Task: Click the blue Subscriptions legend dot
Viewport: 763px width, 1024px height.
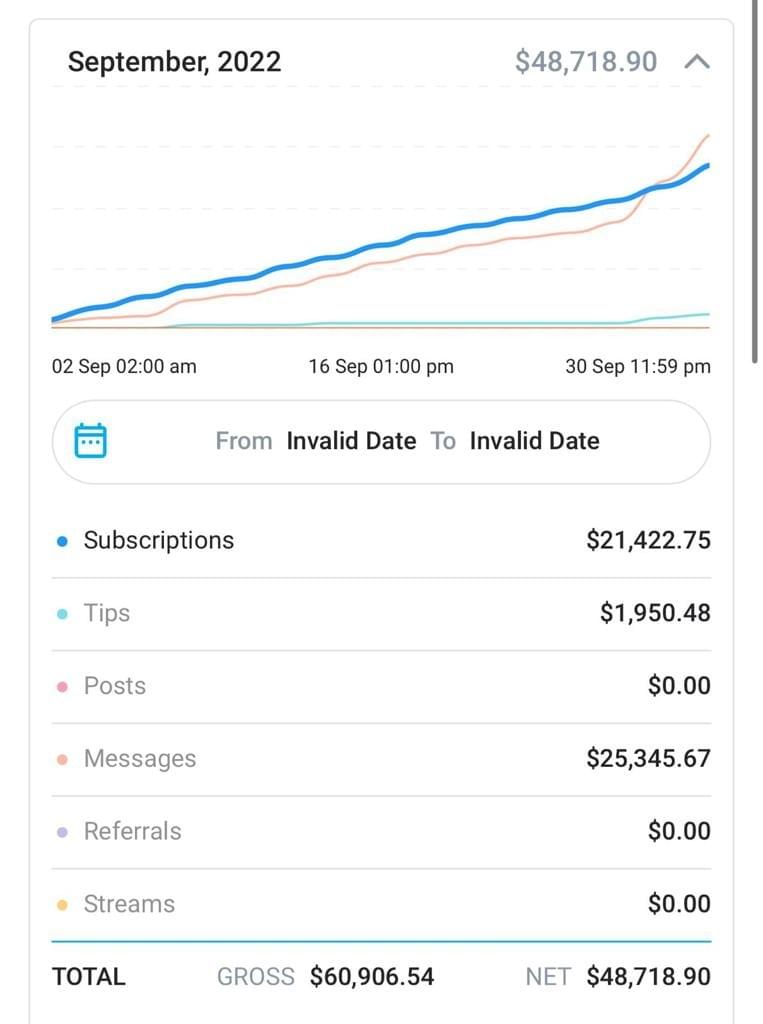Action: (62, 541)
